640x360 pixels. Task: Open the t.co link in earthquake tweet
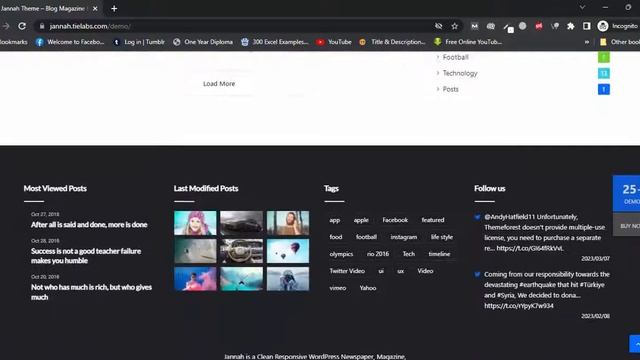519,306
